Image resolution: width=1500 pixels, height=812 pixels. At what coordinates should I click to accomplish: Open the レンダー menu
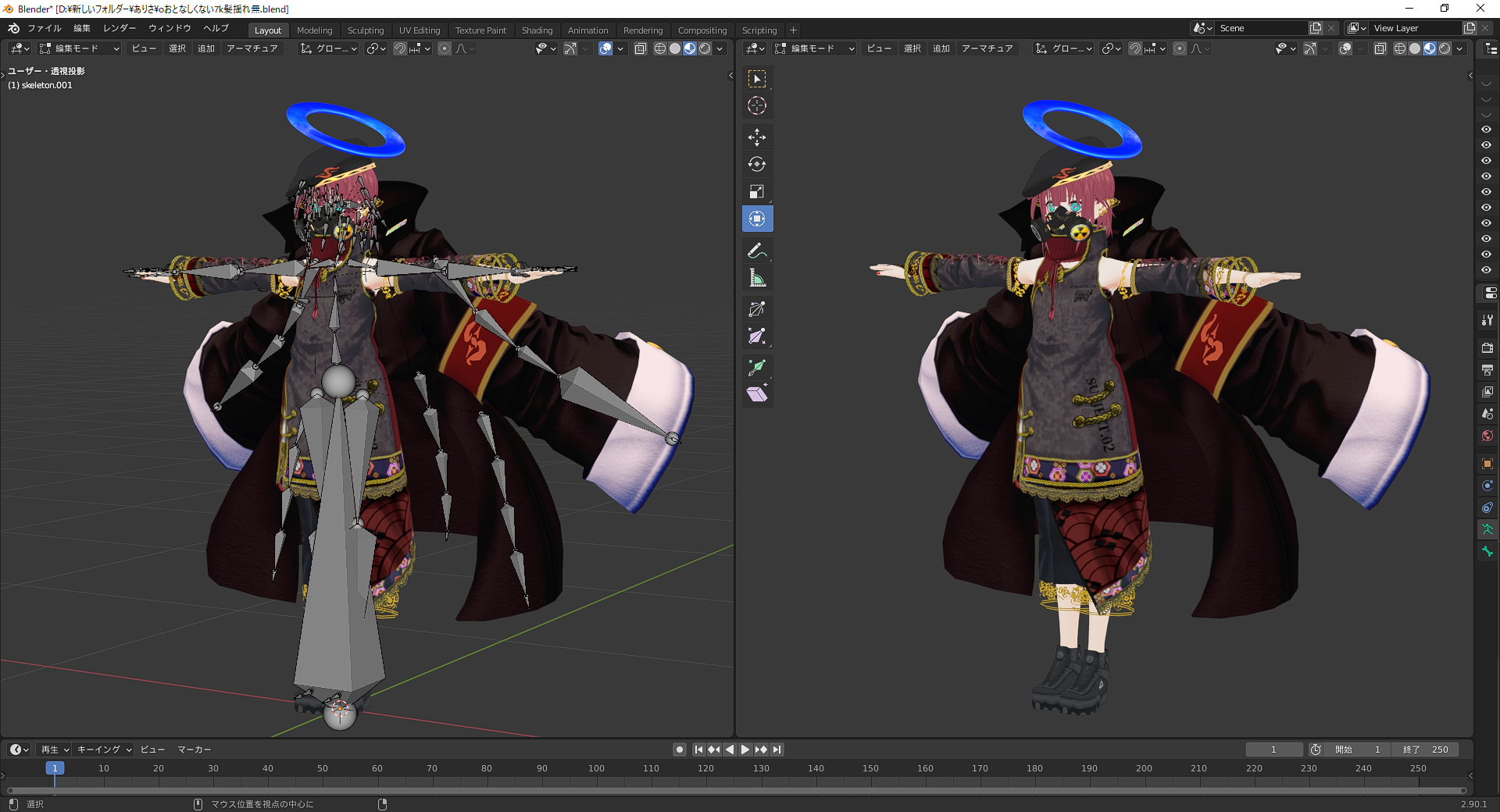(120, 28)
